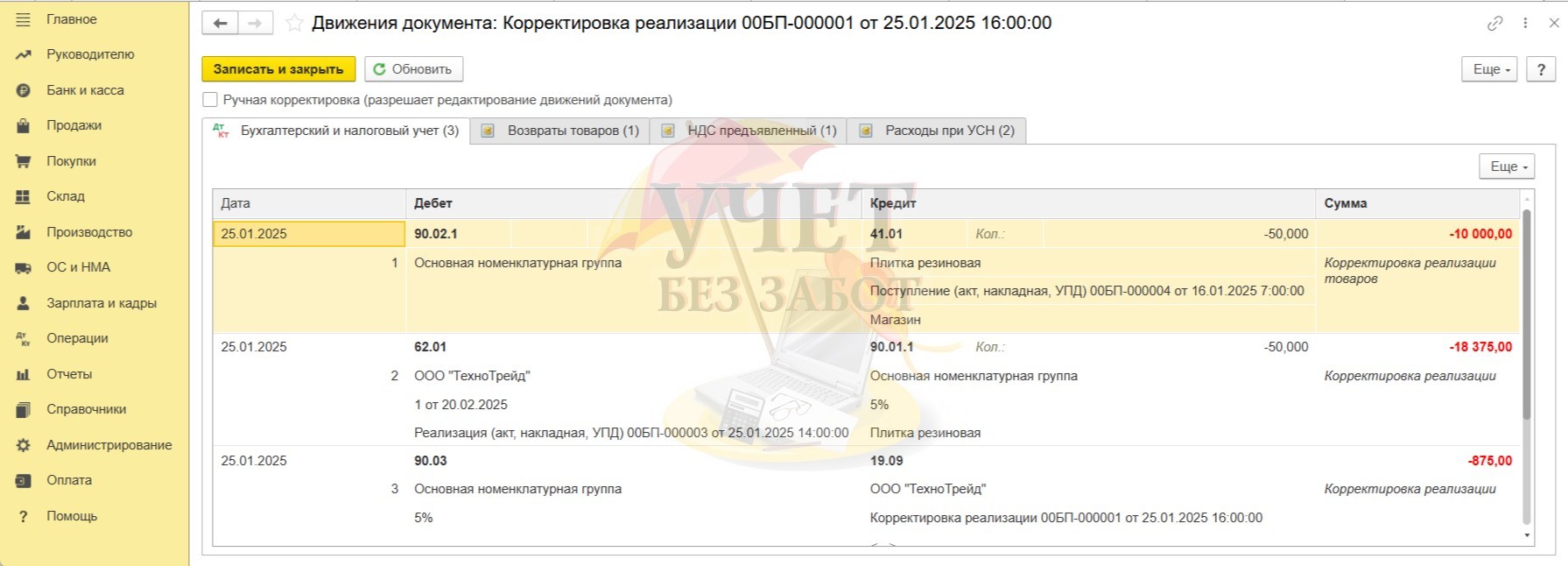Go back with the left arrow button
This screenshot has width=1568, height=566.
click(x=220, y=23)
